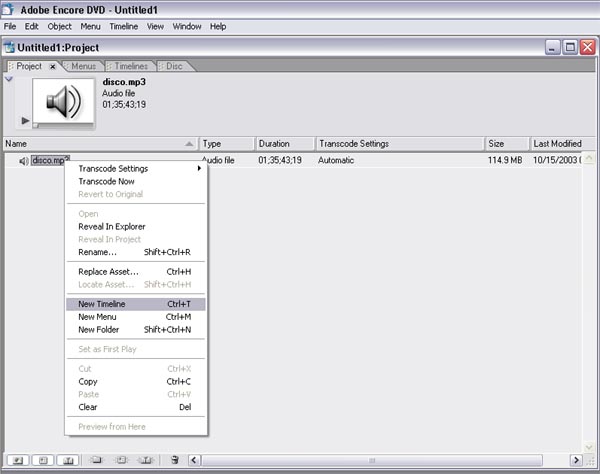Select the disco.mp3 file name
This screenshot has height=474, width=600.
pyautogui.click(x=50, y=160)
